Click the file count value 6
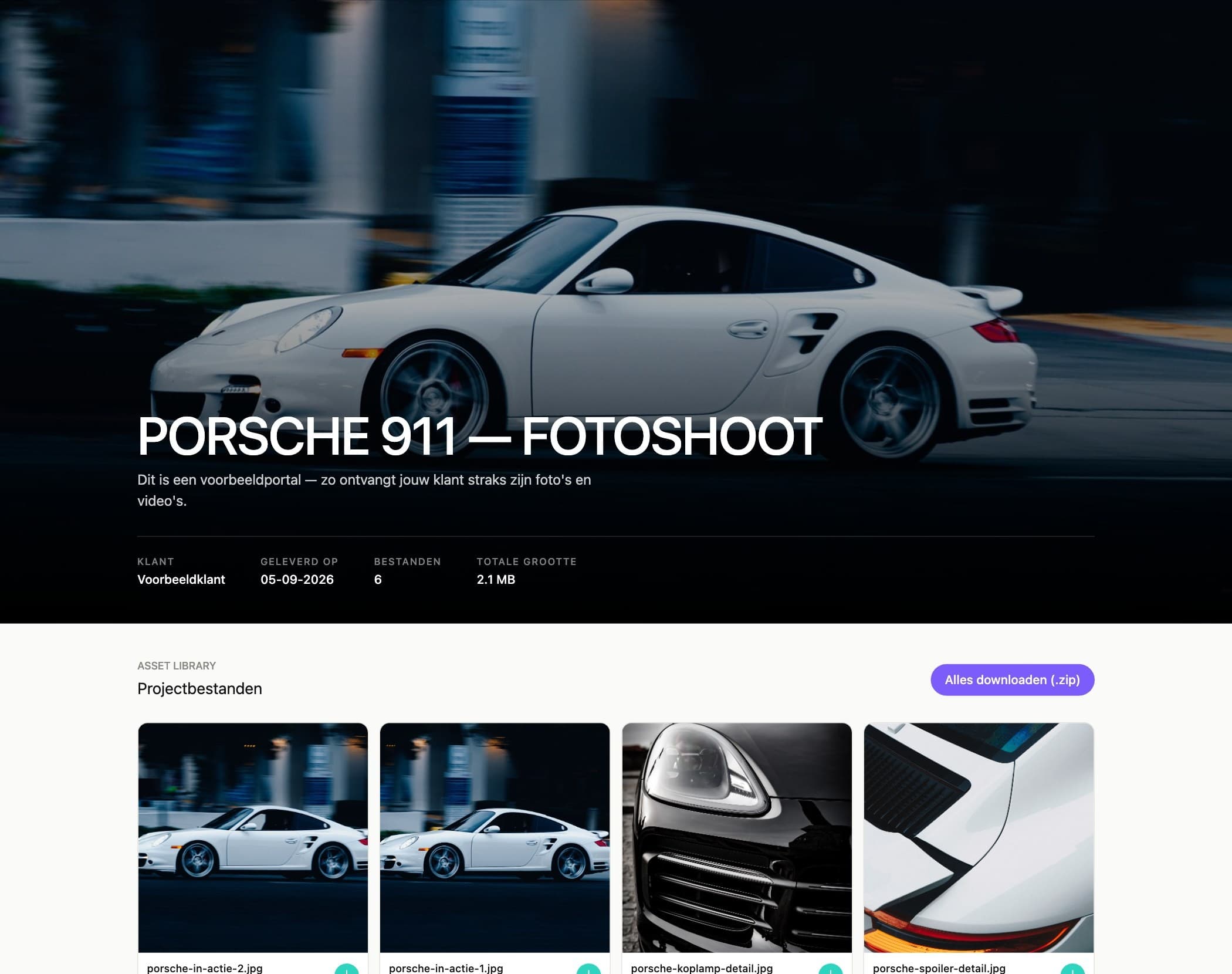The height and width of the screenshot is (974, 1232). 378,580
